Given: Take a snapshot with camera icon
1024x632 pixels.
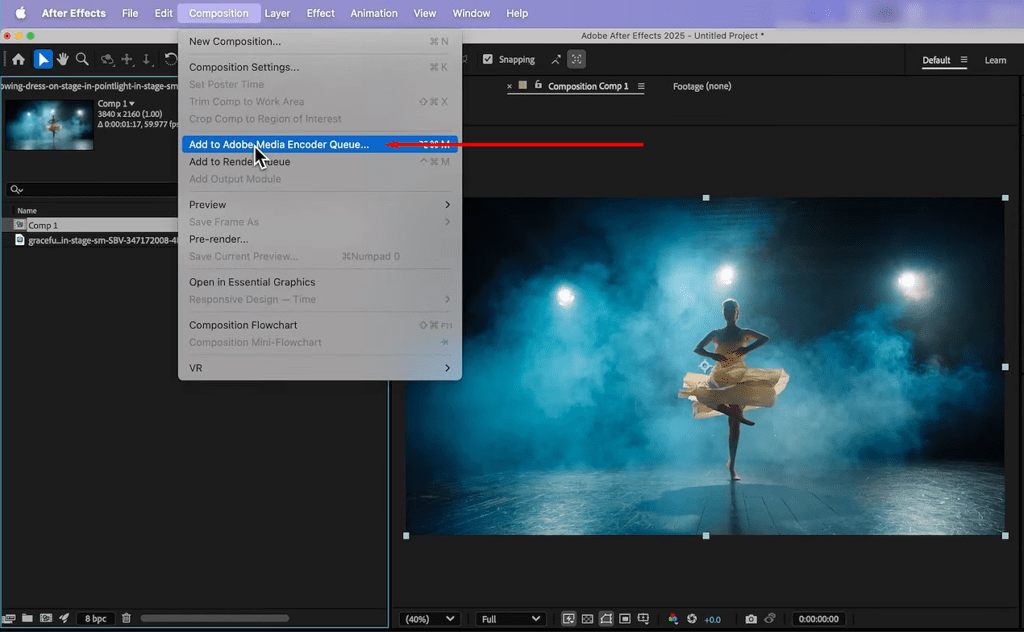Looking at the screenshot, I should [751, 619].
